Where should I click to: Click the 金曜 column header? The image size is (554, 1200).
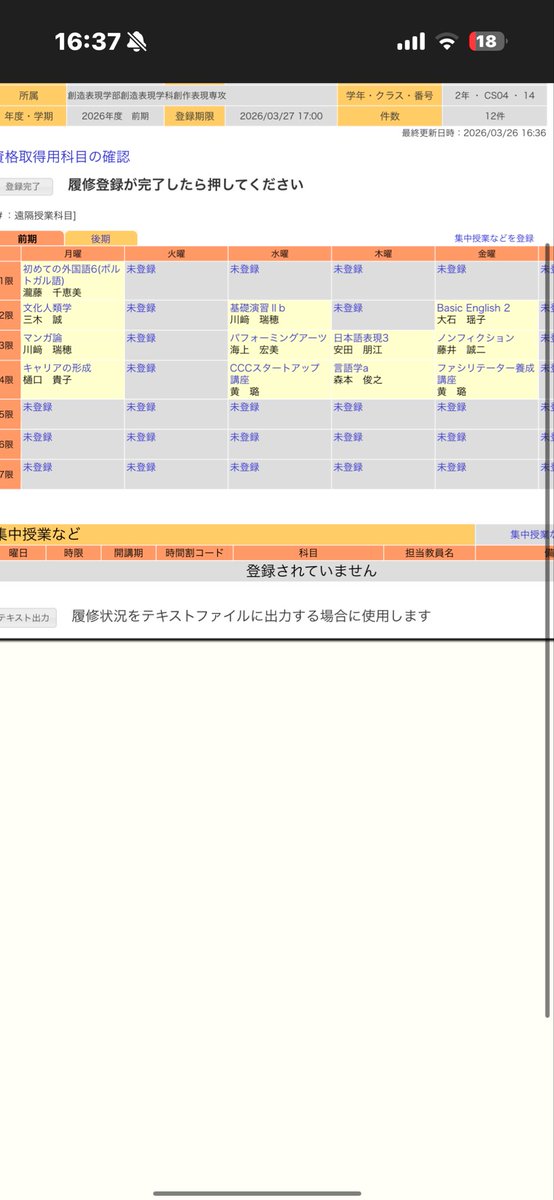click(487, 254)
